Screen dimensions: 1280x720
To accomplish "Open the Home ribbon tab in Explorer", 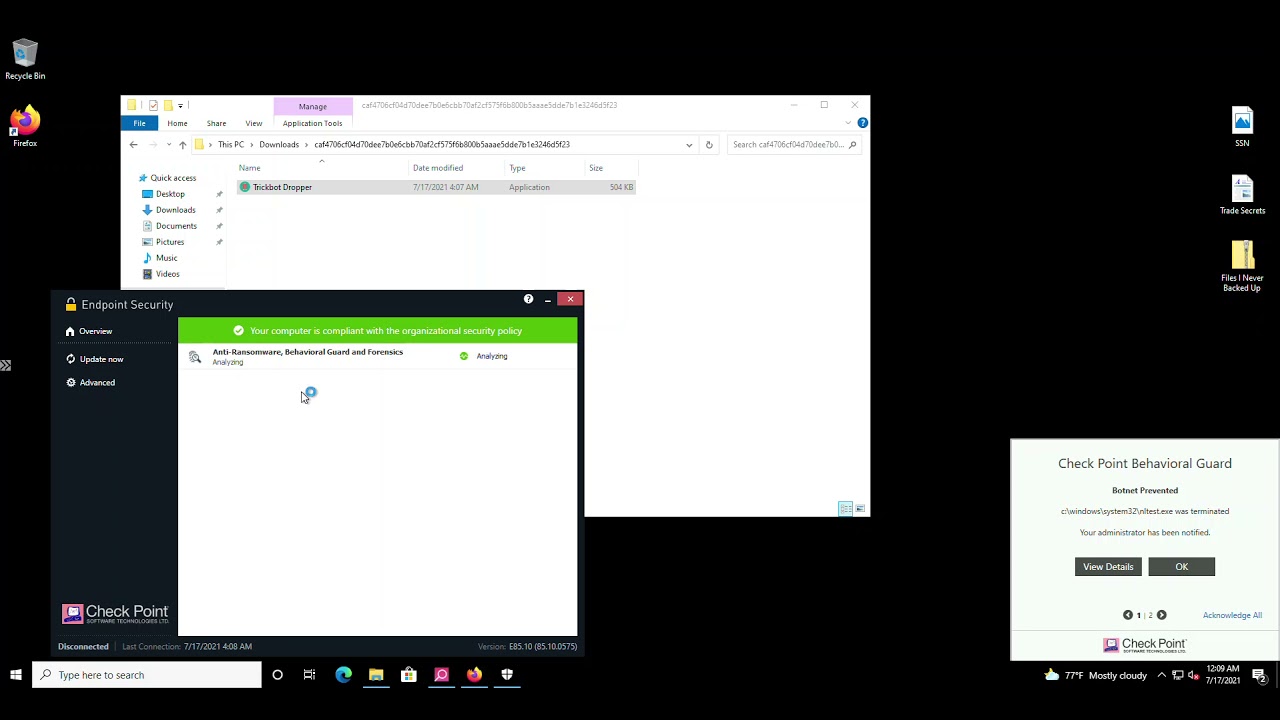I will [x=177, y=123].
